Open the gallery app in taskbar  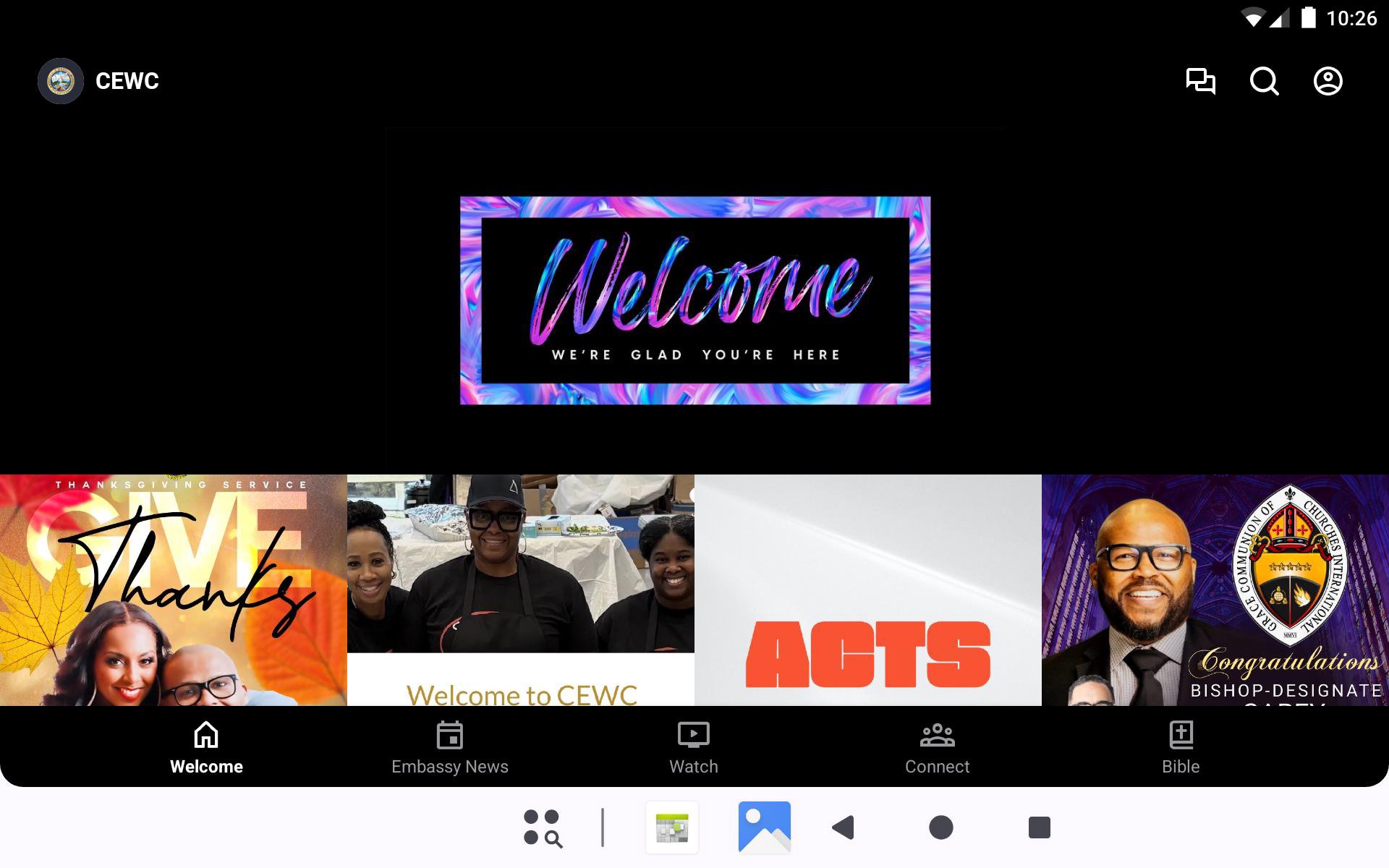(x=764, y=827)
